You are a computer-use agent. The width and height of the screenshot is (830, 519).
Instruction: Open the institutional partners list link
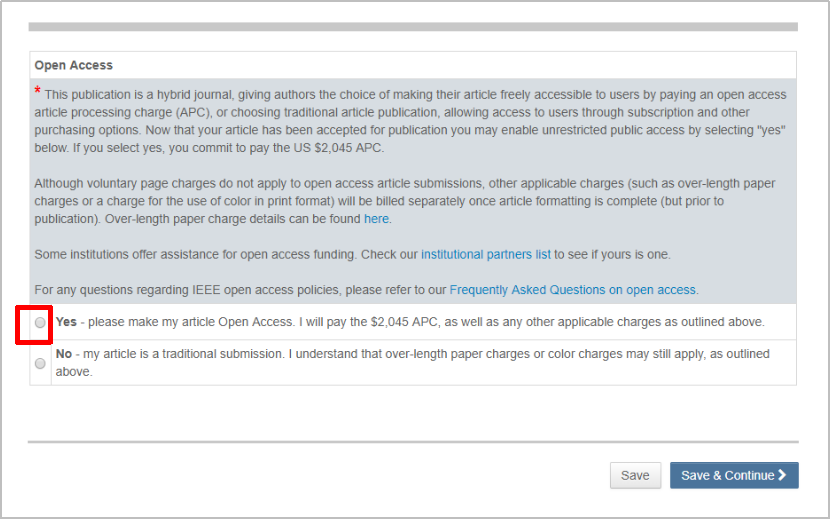coord(485,255)
